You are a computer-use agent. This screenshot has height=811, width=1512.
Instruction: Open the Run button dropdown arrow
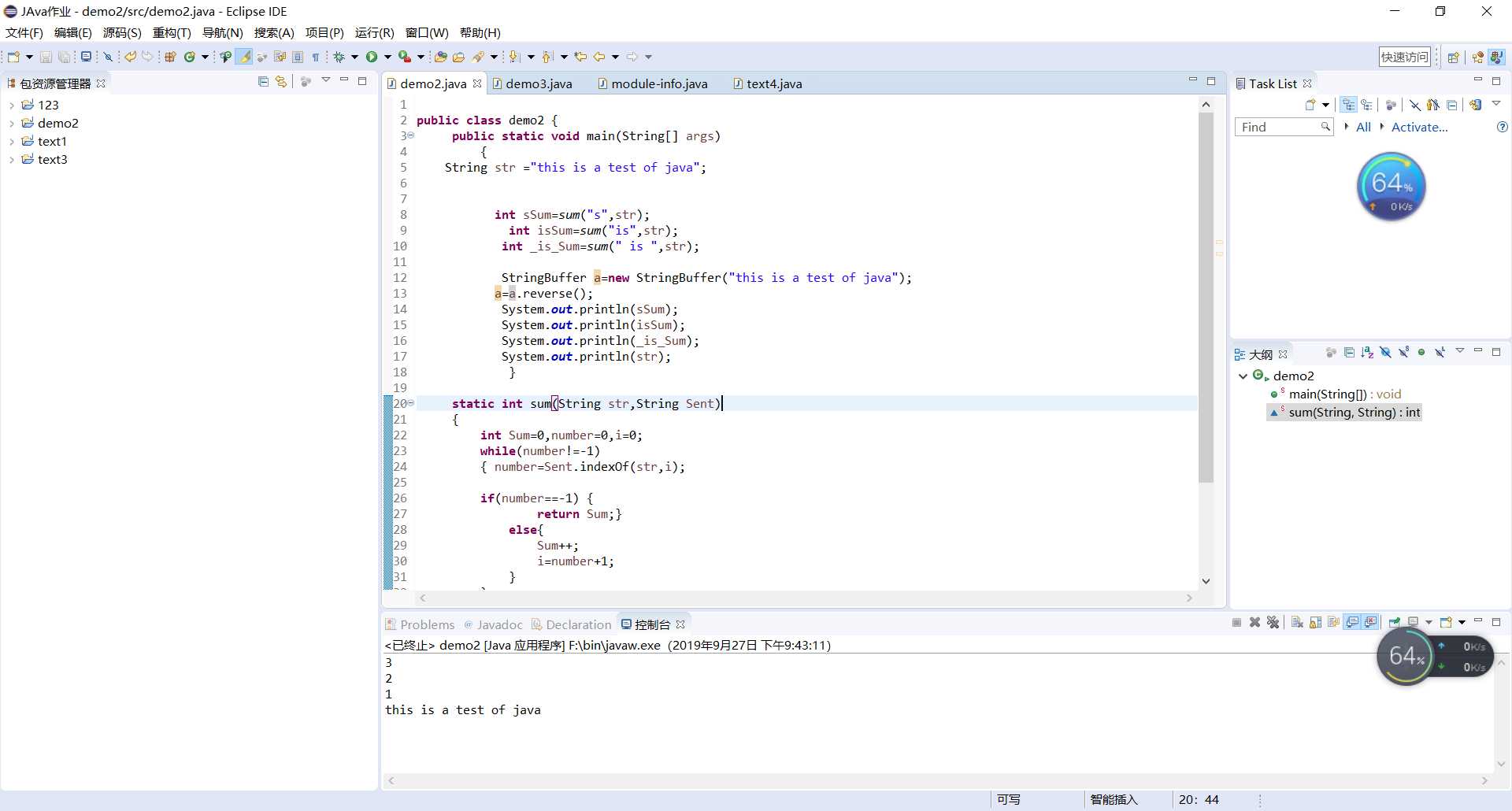point(387,57)
